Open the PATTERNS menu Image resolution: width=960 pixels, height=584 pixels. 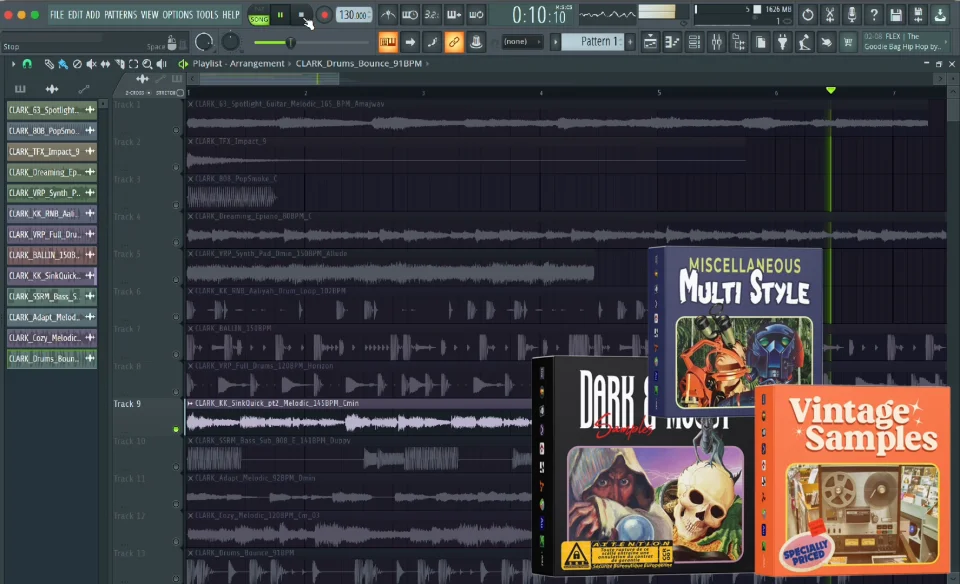(x=121, y=15)
